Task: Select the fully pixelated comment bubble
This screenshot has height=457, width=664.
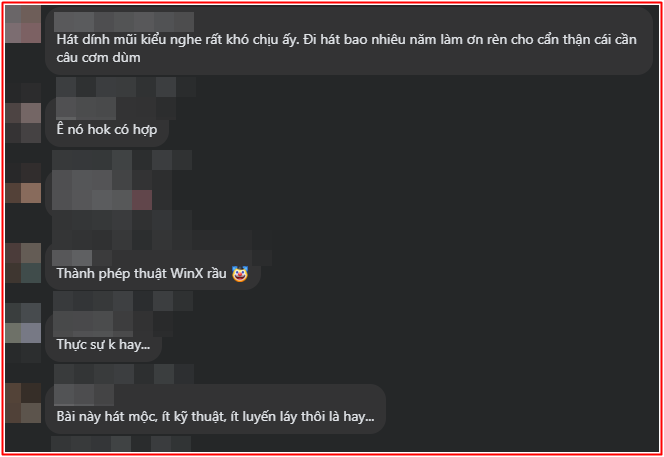Action: (102, 190)
